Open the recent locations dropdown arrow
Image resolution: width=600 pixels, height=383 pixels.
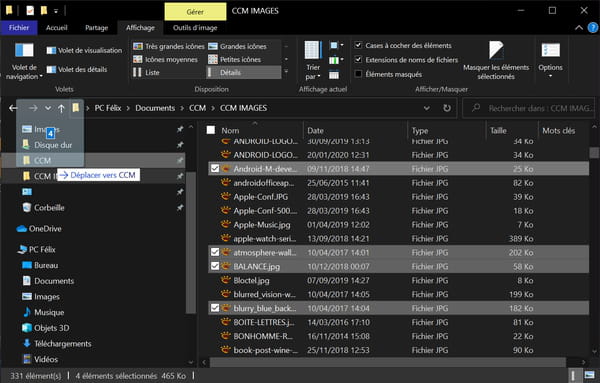(48, 108)
